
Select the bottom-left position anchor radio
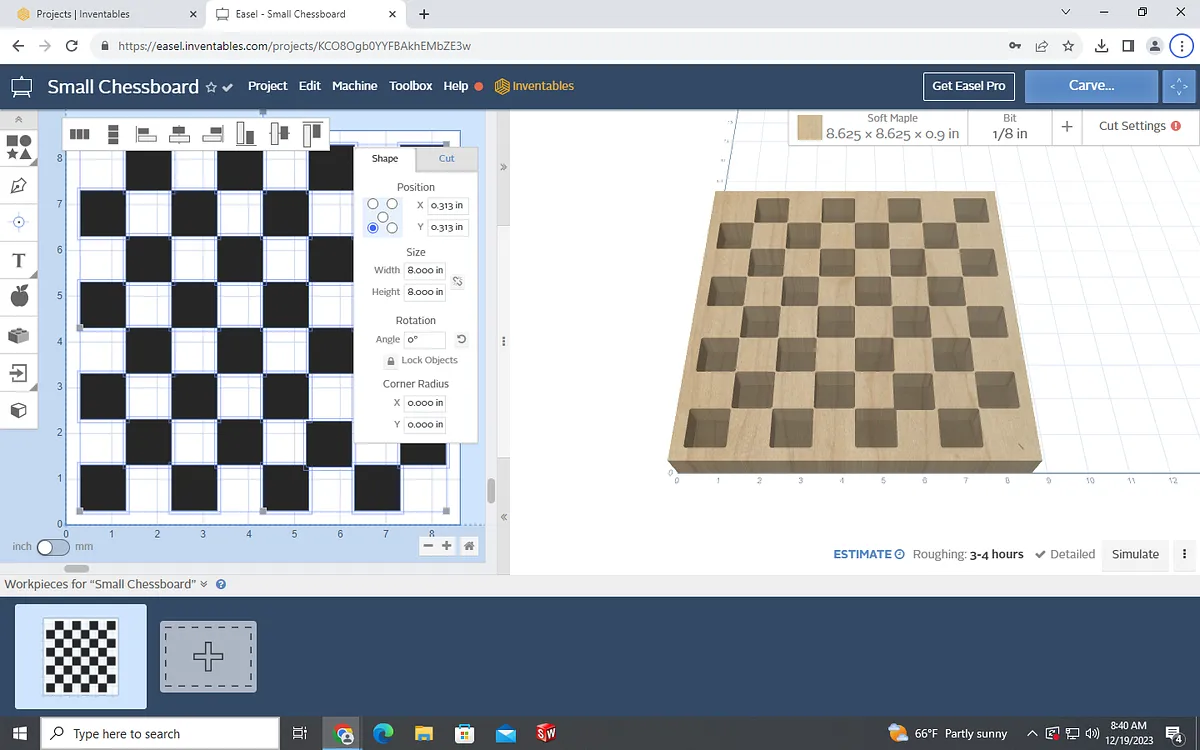(373, 228)
